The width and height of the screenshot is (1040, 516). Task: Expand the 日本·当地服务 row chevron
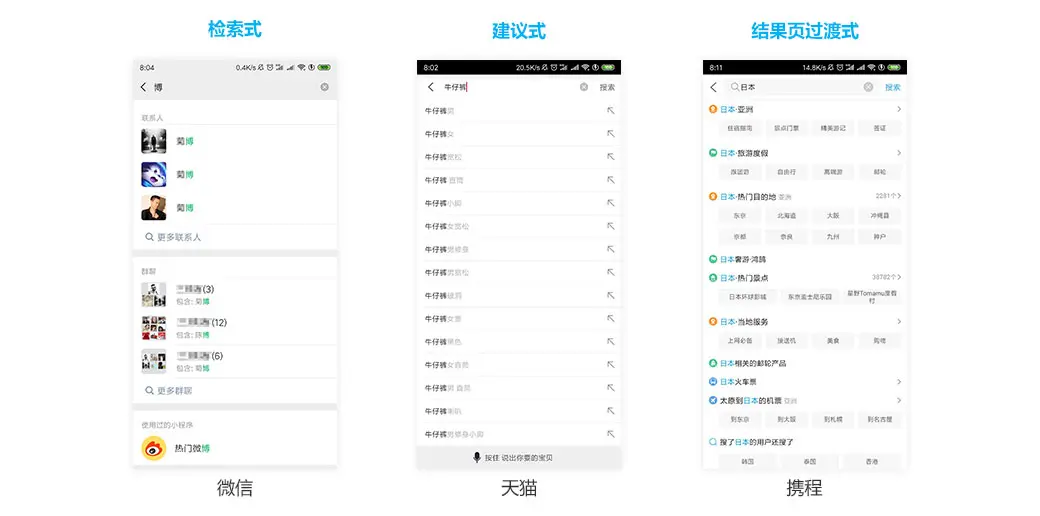tap(899, 322)
